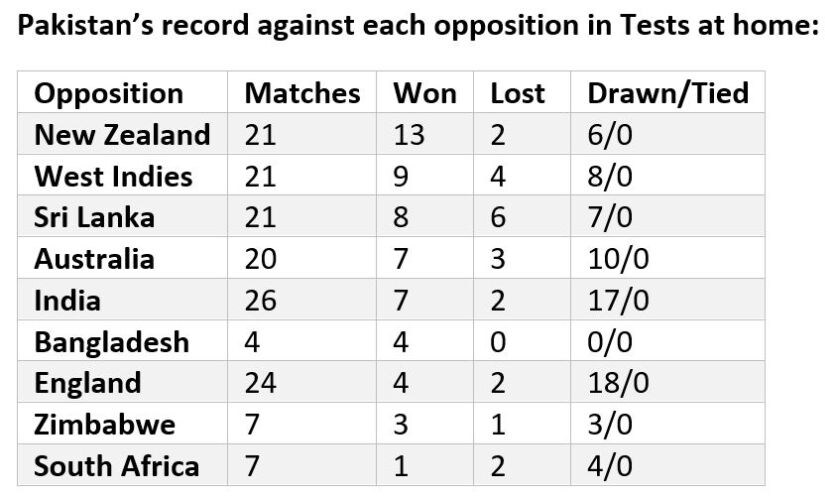This screenshot has width=825, height=496.
Task: Select the Australia row label
Action: [x=94, y=259]
